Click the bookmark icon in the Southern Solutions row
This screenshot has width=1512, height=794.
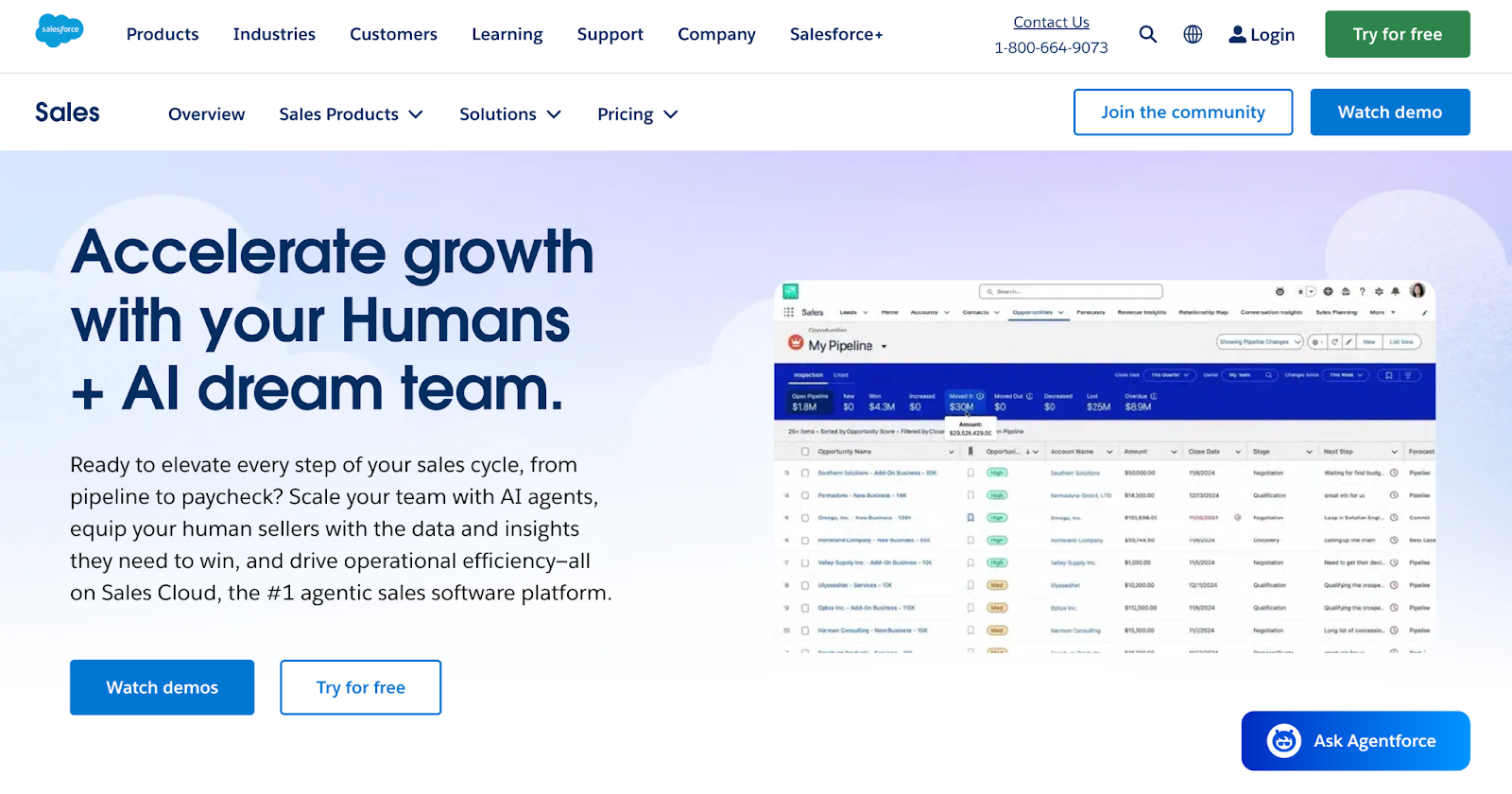pyautogui.click(x=971, y=473)
